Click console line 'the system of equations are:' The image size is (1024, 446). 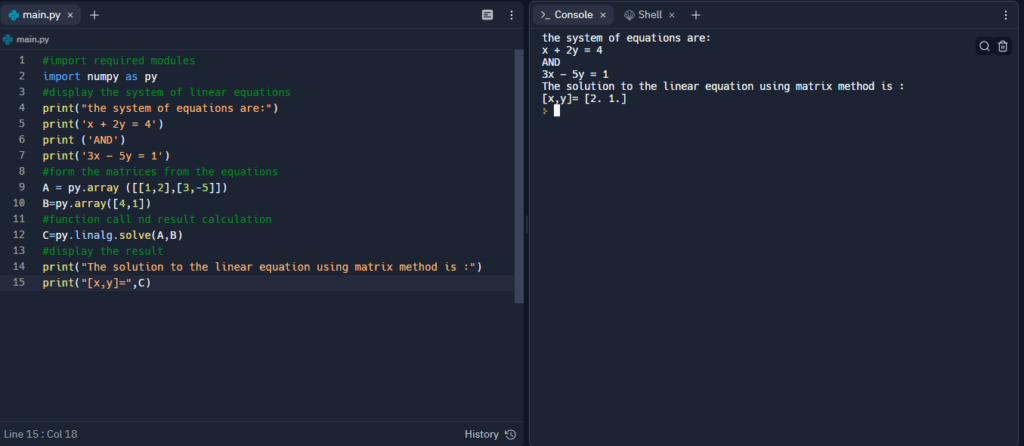626,38
